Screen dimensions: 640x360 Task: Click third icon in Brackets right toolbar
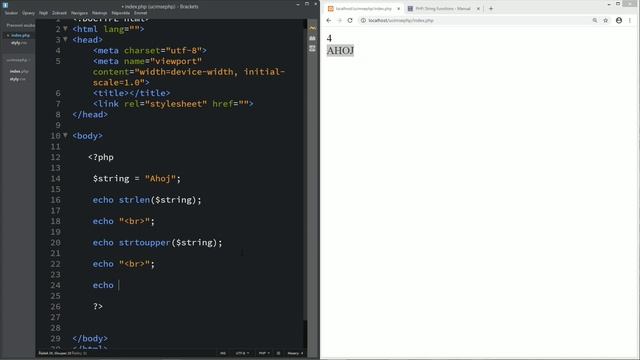click(x=313, y=49)
